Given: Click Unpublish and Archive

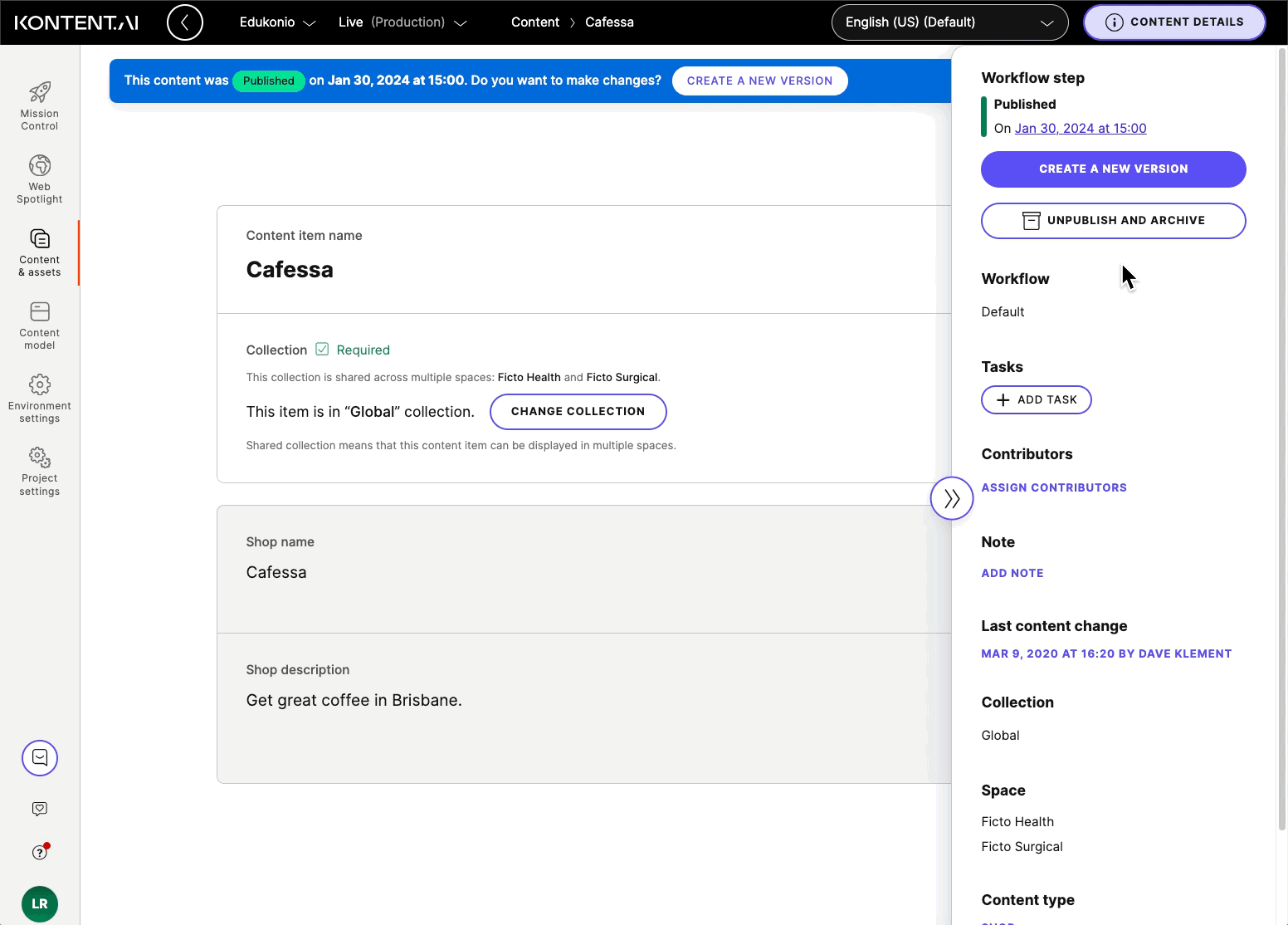Looking at the screenshot, I should (1113, 220).
